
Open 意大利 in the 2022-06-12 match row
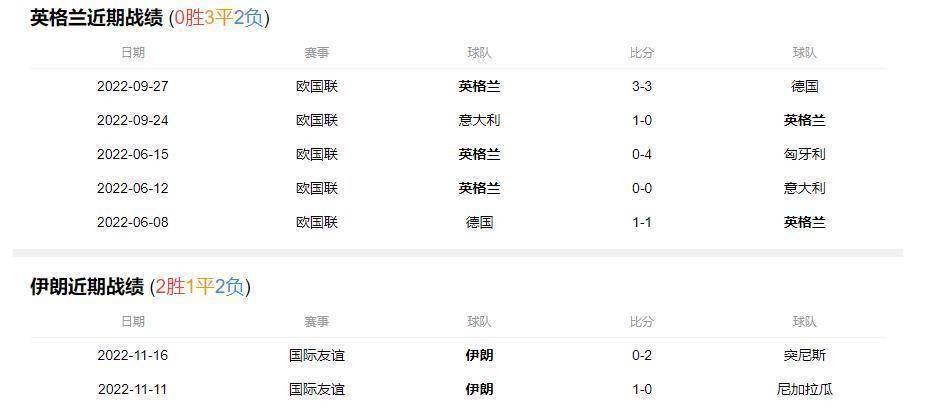pos(805,188)
